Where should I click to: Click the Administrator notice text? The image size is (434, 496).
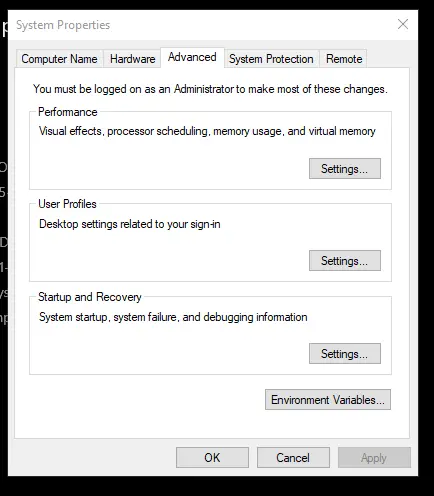pos(210,89)
